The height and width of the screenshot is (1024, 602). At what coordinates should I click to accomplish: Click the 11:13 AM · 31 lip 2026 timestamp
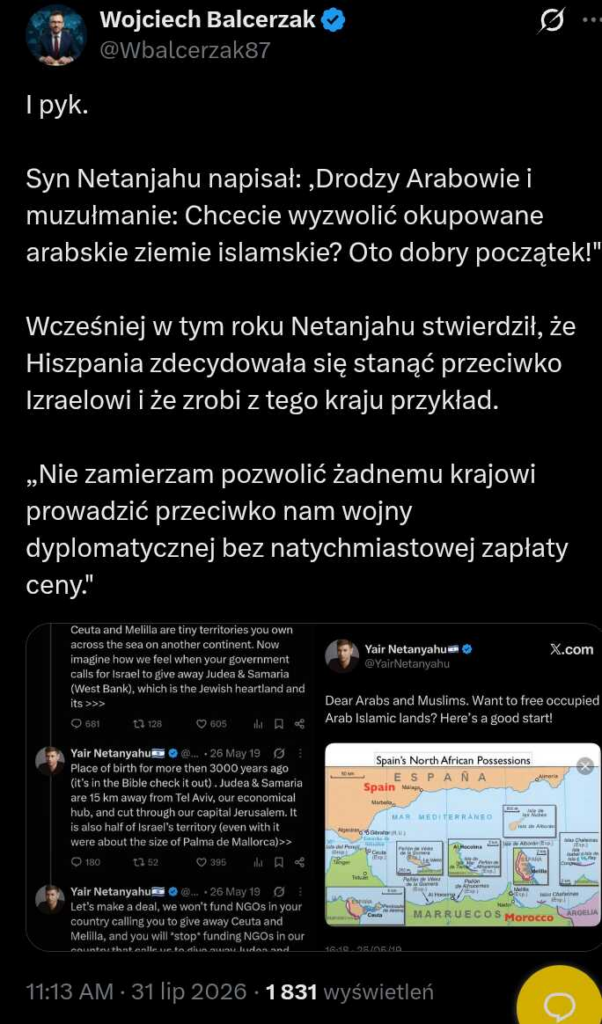click(x=136, y=993)
